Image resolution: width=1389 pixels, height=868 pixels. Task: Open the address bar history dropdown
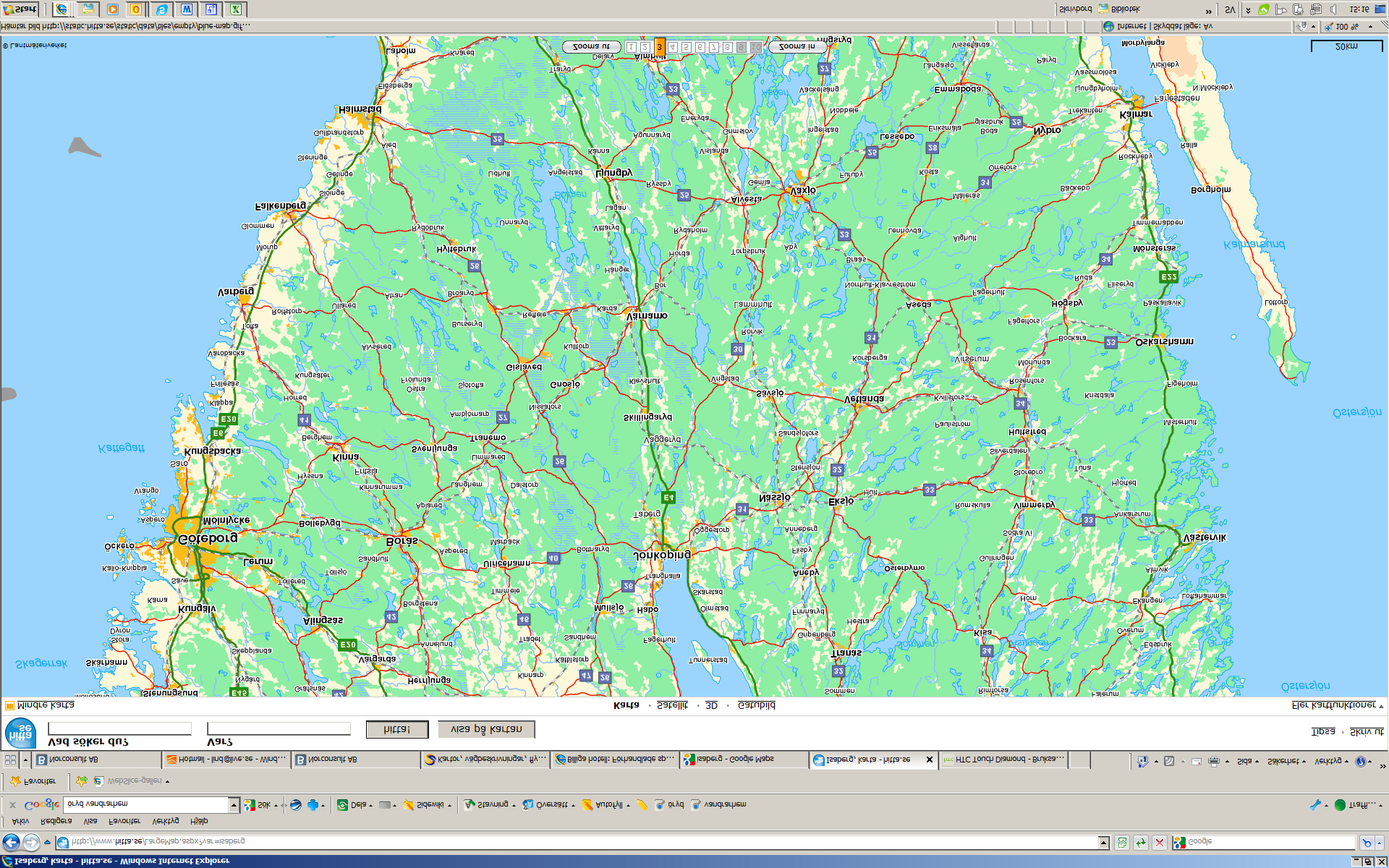1104,842
